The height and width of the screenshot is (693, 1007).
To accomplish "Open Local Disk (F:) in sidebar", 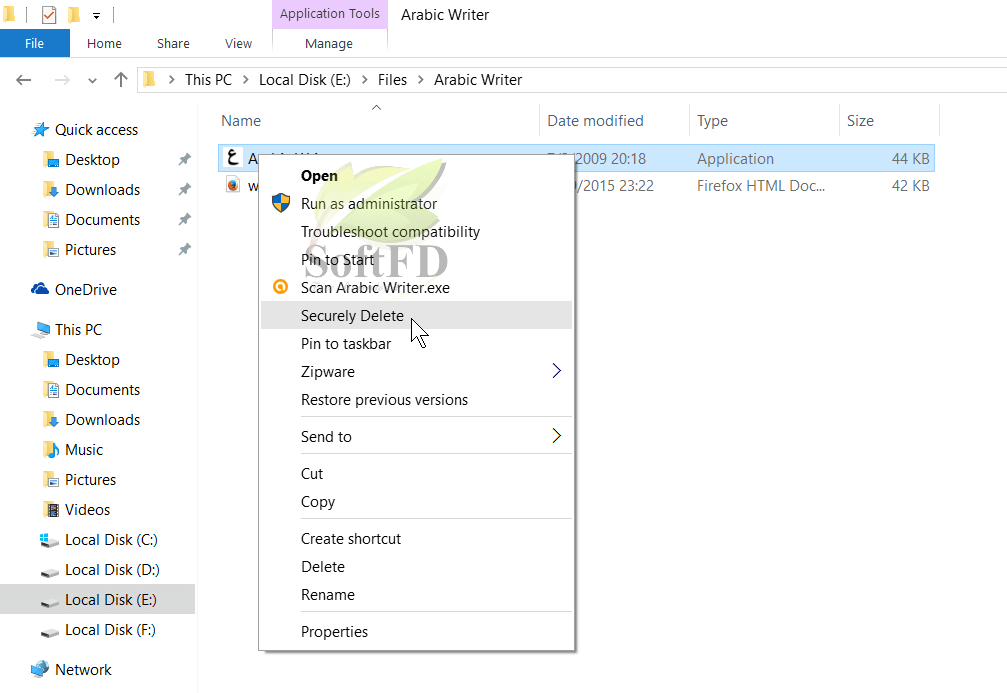I will tap(110, 630).
